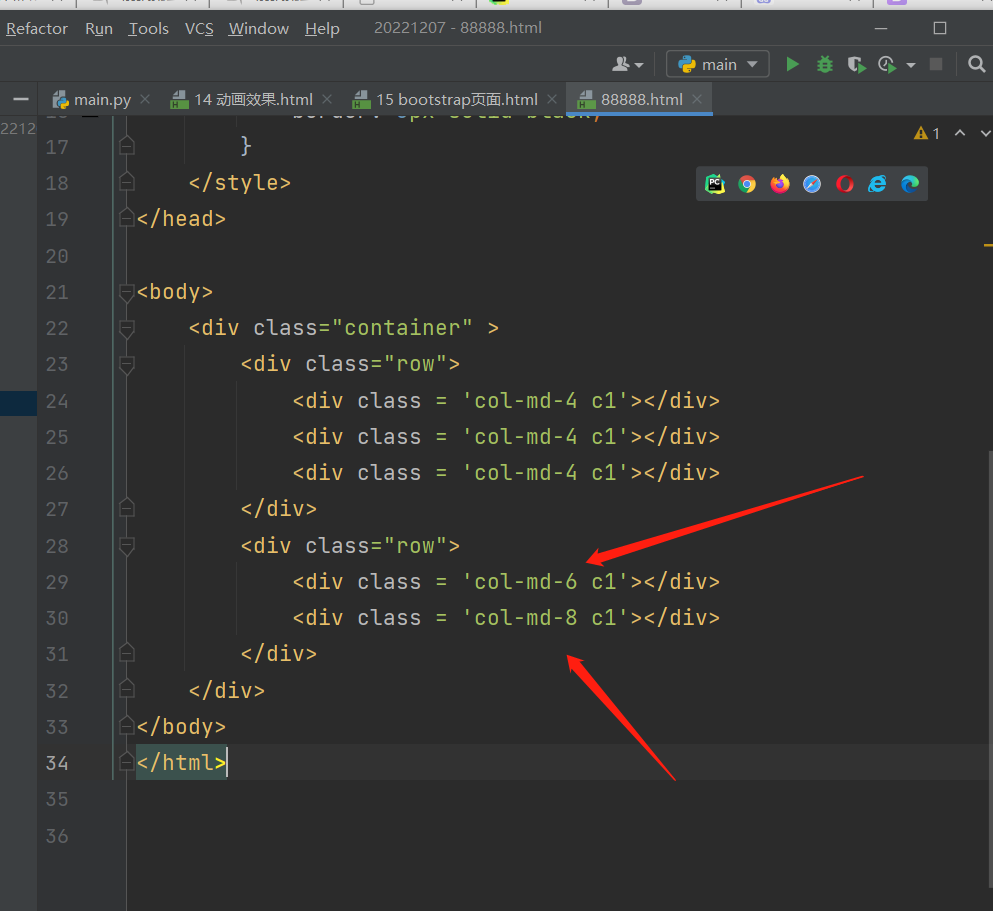Switch to 15 bootstrap页面.html tab
Image resolution: width=993 pixels, height=911 pixels.
[x=456, y=99]
